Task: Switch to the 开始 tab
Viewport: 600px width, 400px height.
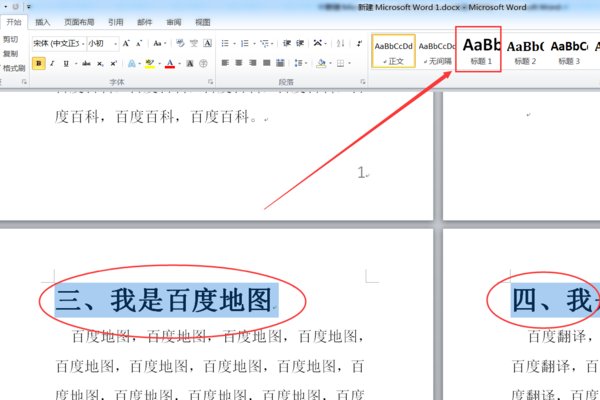Action: [x=14, y=22]
